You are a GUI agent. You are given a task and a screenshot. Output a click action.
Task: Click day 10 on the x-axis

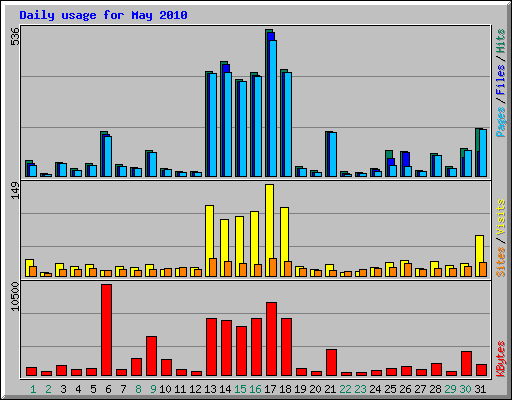click(x=165, y=389)
